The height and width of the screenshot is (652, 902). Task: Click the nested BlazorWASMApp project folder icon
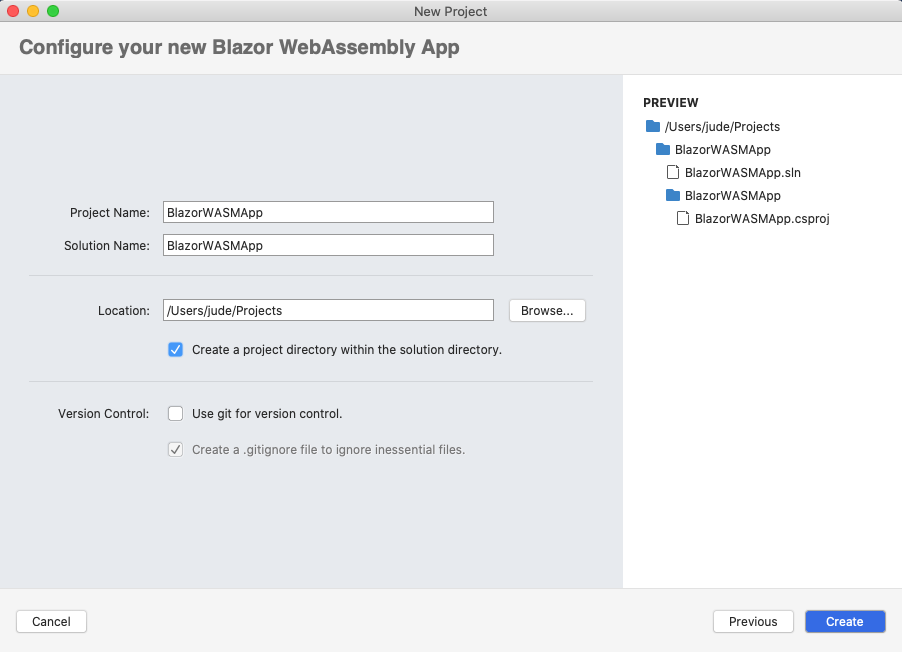pos(672,195)
